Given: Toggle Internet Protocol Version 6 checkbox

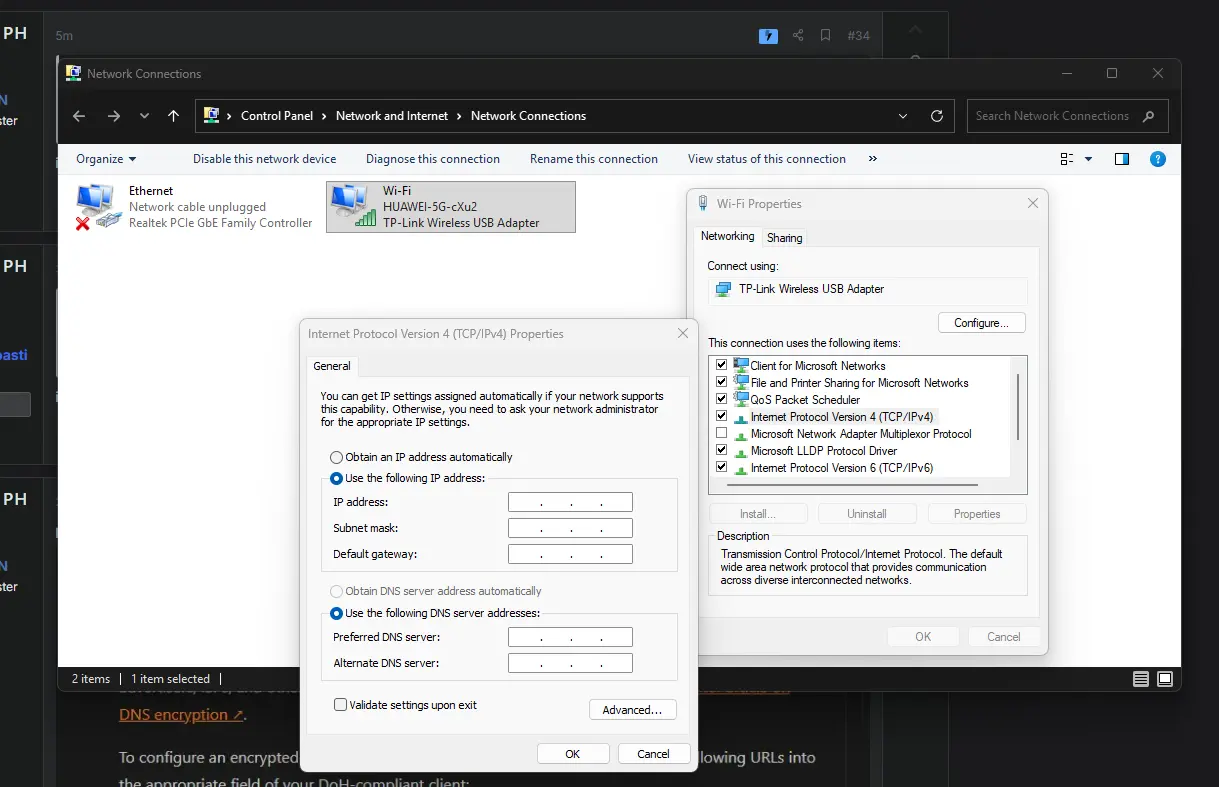Looking at the screenshot, I should [721, 468].
